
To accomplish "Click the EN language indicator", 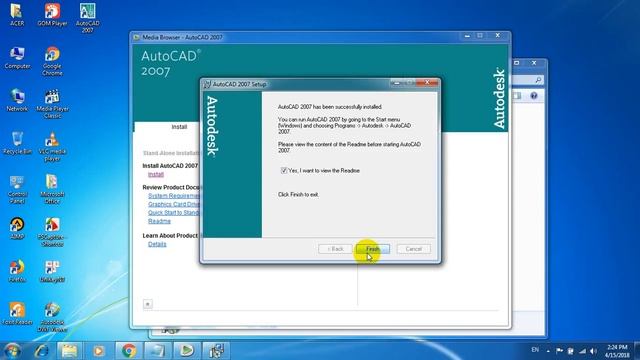I will click(x=535, y=350).
